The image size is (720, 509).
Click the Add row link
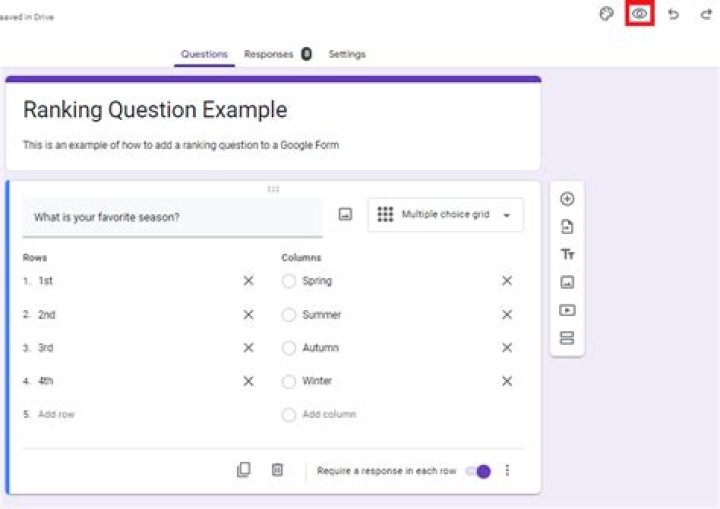(56, 414)
